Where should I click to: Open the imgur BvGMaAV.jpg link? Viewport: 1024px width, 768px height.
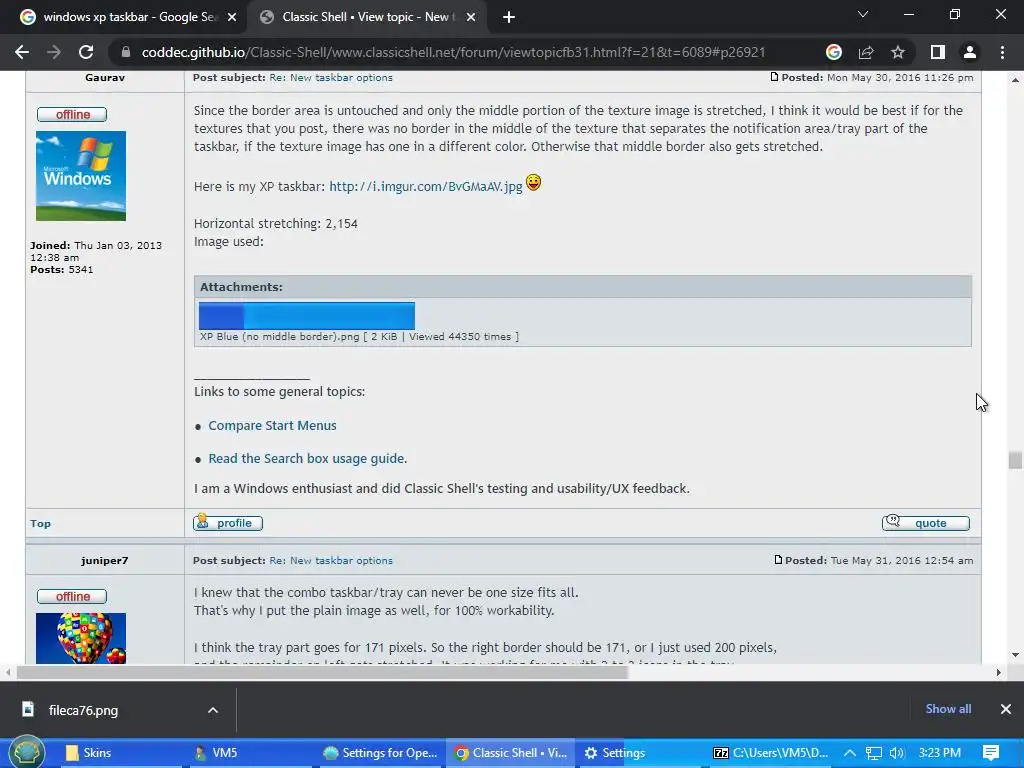point(425,187)
